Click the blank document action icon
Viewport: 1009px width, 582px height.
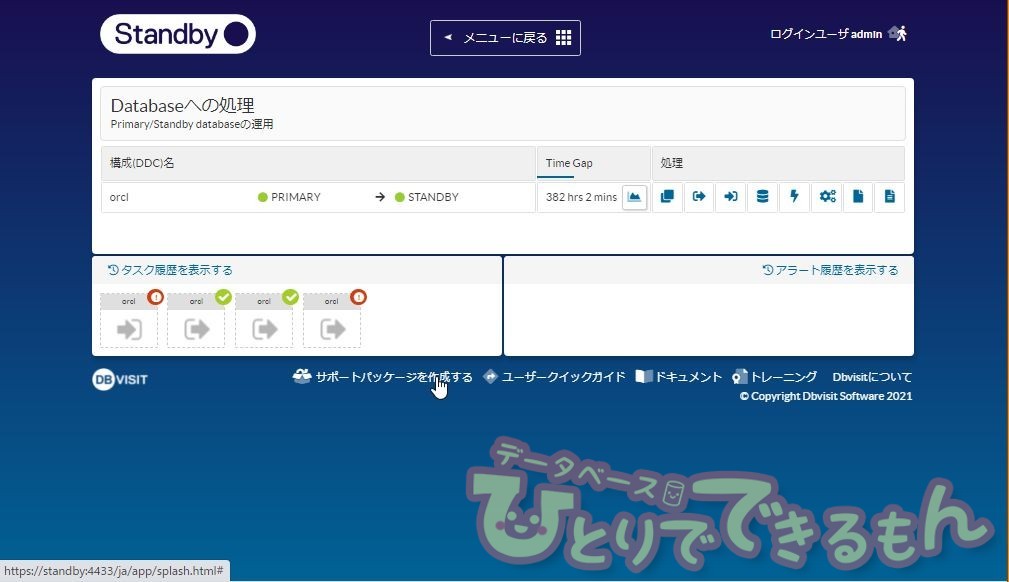(858, 197)
